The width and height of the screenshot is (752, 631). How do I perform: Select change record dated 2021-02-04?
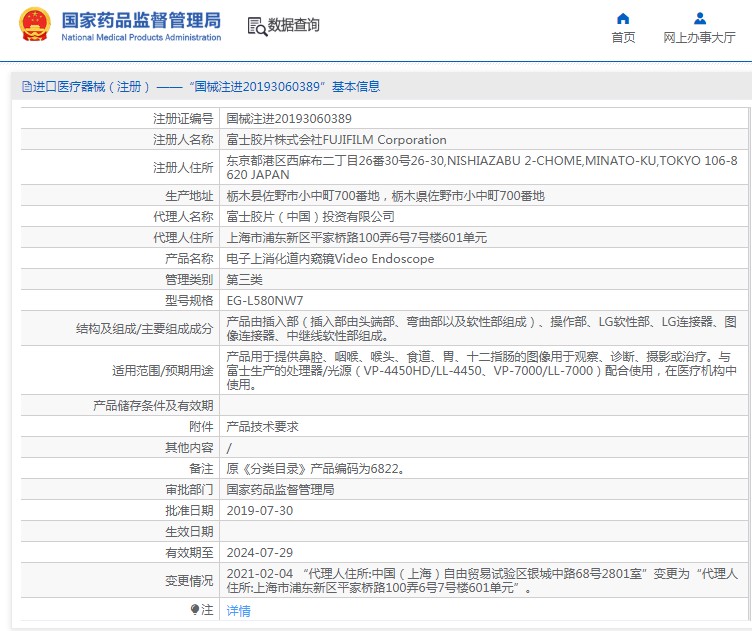point(482,581)
